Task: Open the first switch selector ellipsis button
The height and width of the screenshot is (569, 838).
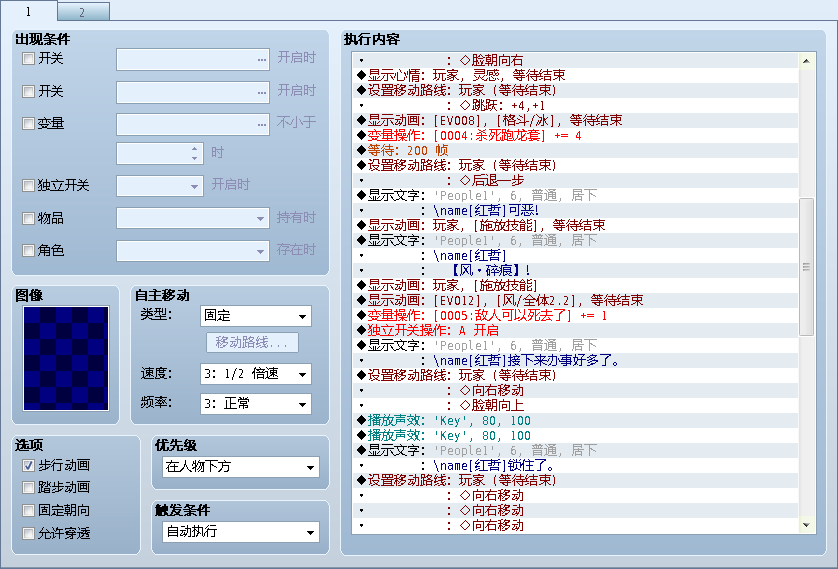Action: [261, 59]
